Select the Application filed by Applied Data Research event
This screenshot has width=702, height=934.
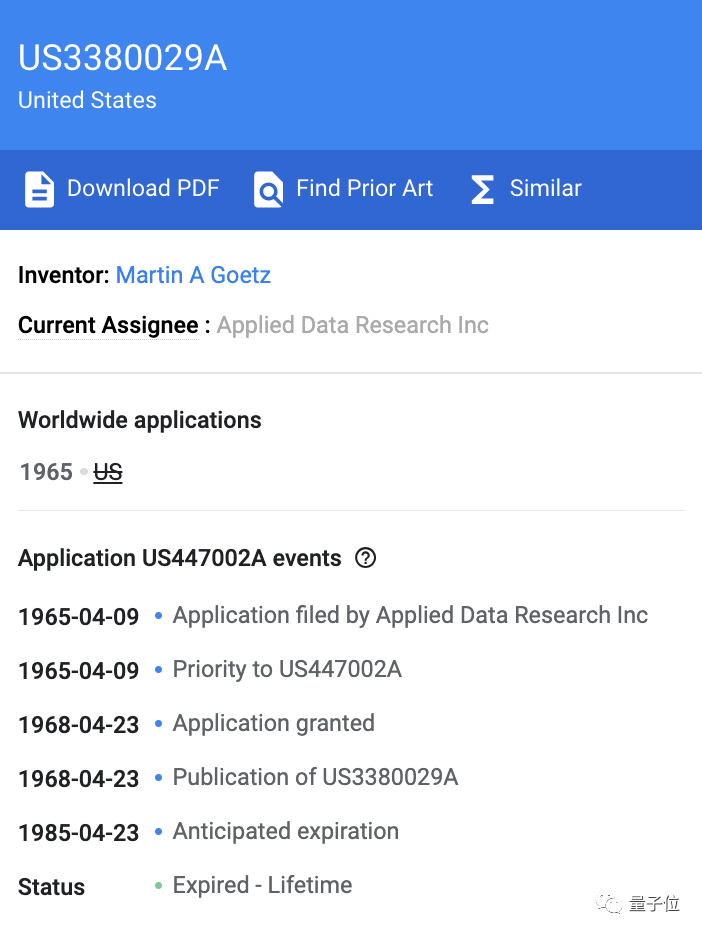[410, 615]
